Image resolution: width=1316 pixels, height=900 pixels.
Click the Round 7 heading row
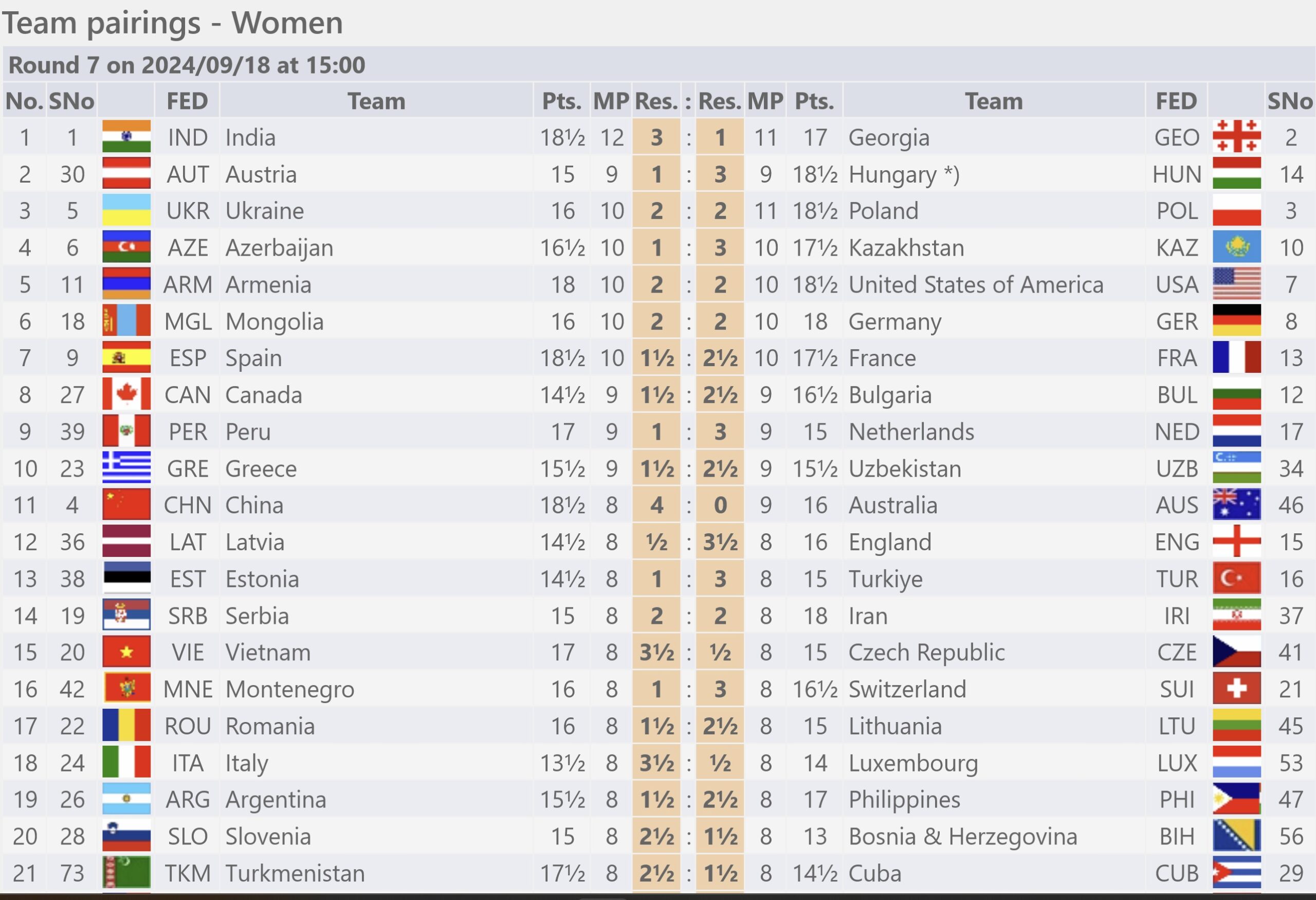[x=658, y=65]
